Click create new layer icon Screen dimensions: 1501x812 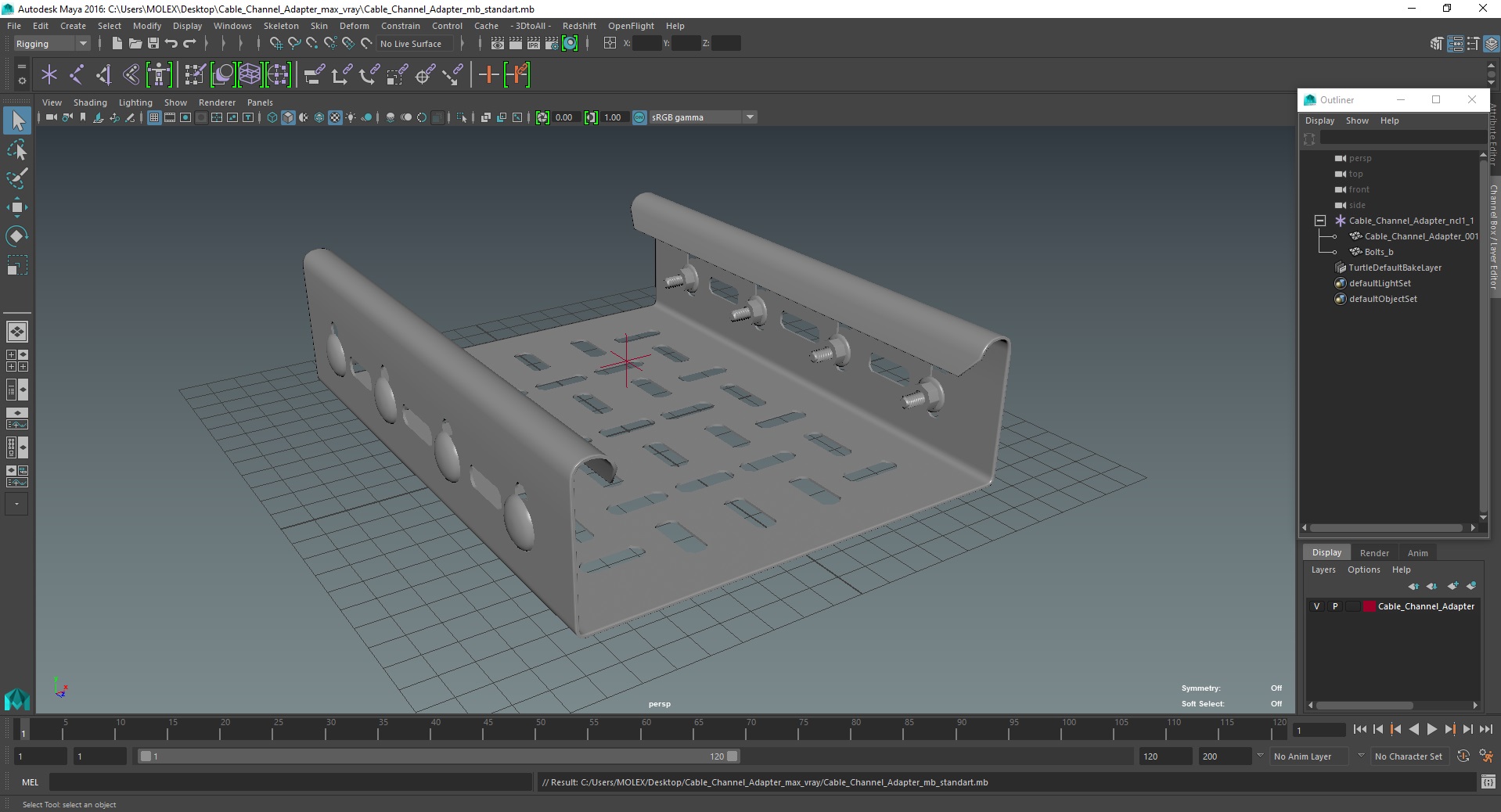(1452, 586)
